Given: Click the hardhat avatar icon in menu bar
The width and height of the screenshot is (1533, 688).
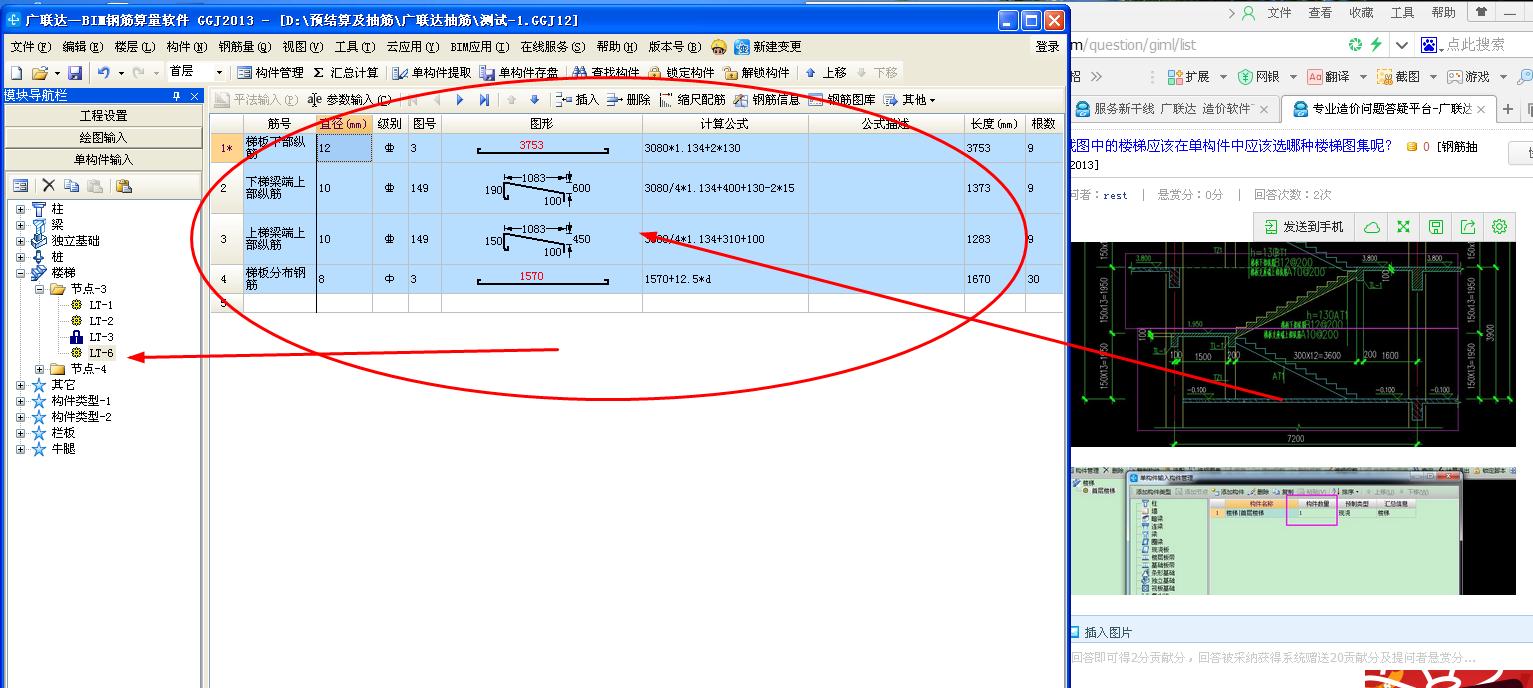Looking at the screenshot, I should pyautogui.click(x=719, y=47).
